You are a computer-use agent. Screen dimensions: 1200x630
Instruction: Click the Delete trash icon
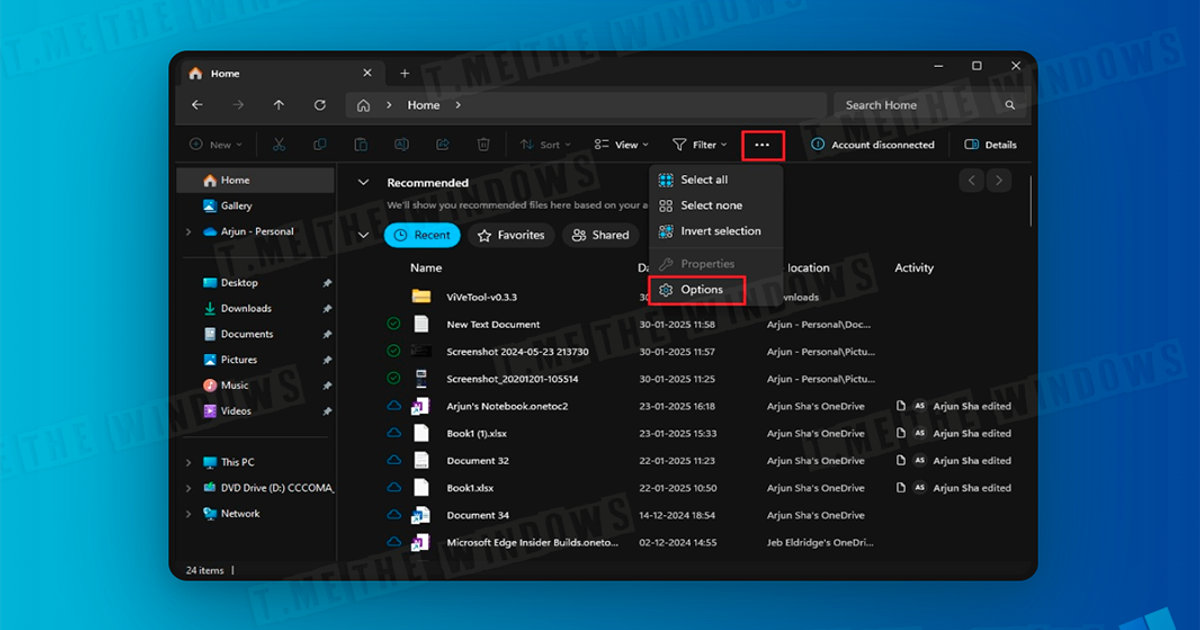pos(483,145)
